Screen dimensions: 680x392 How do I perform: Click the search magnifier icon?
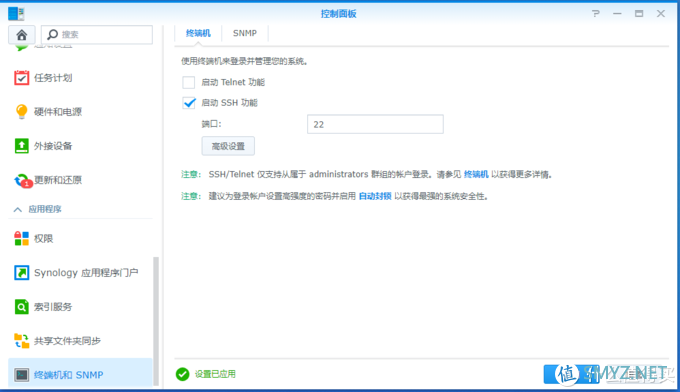52,34
